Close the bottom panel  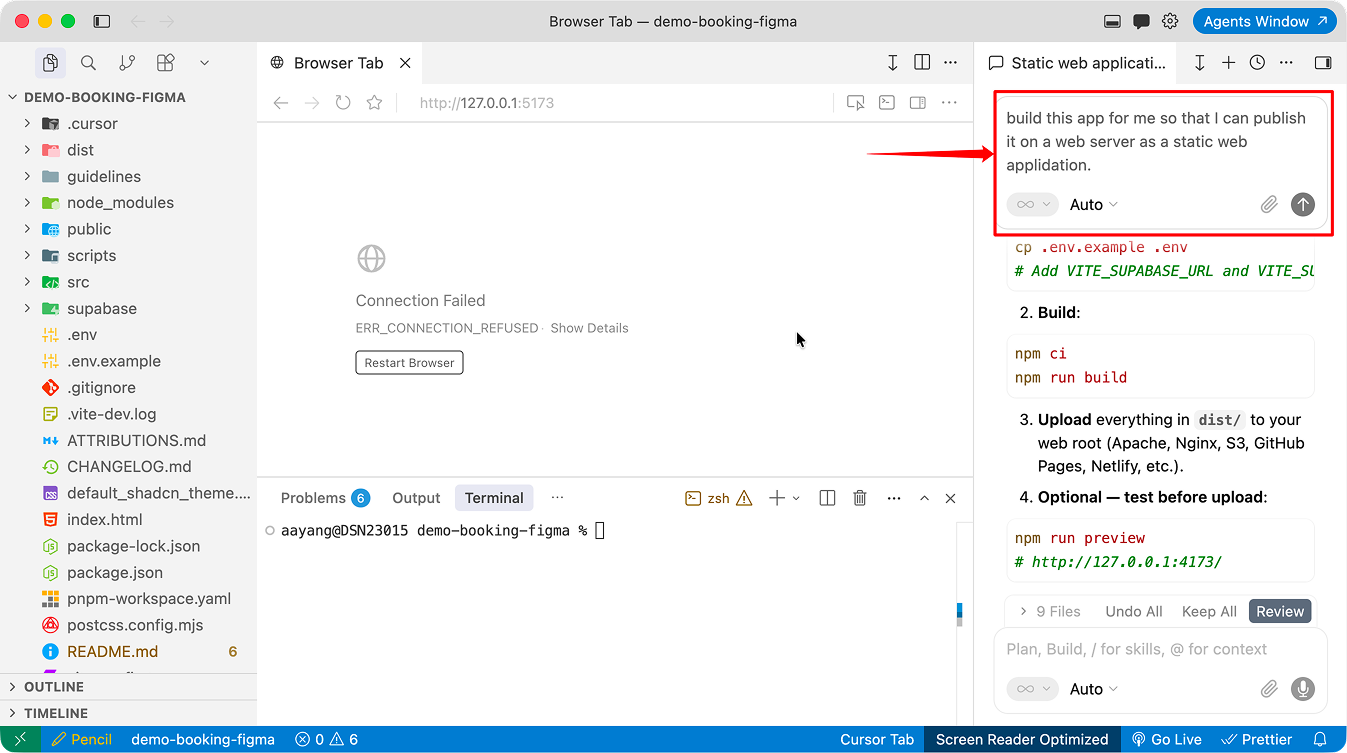[950, 498]
